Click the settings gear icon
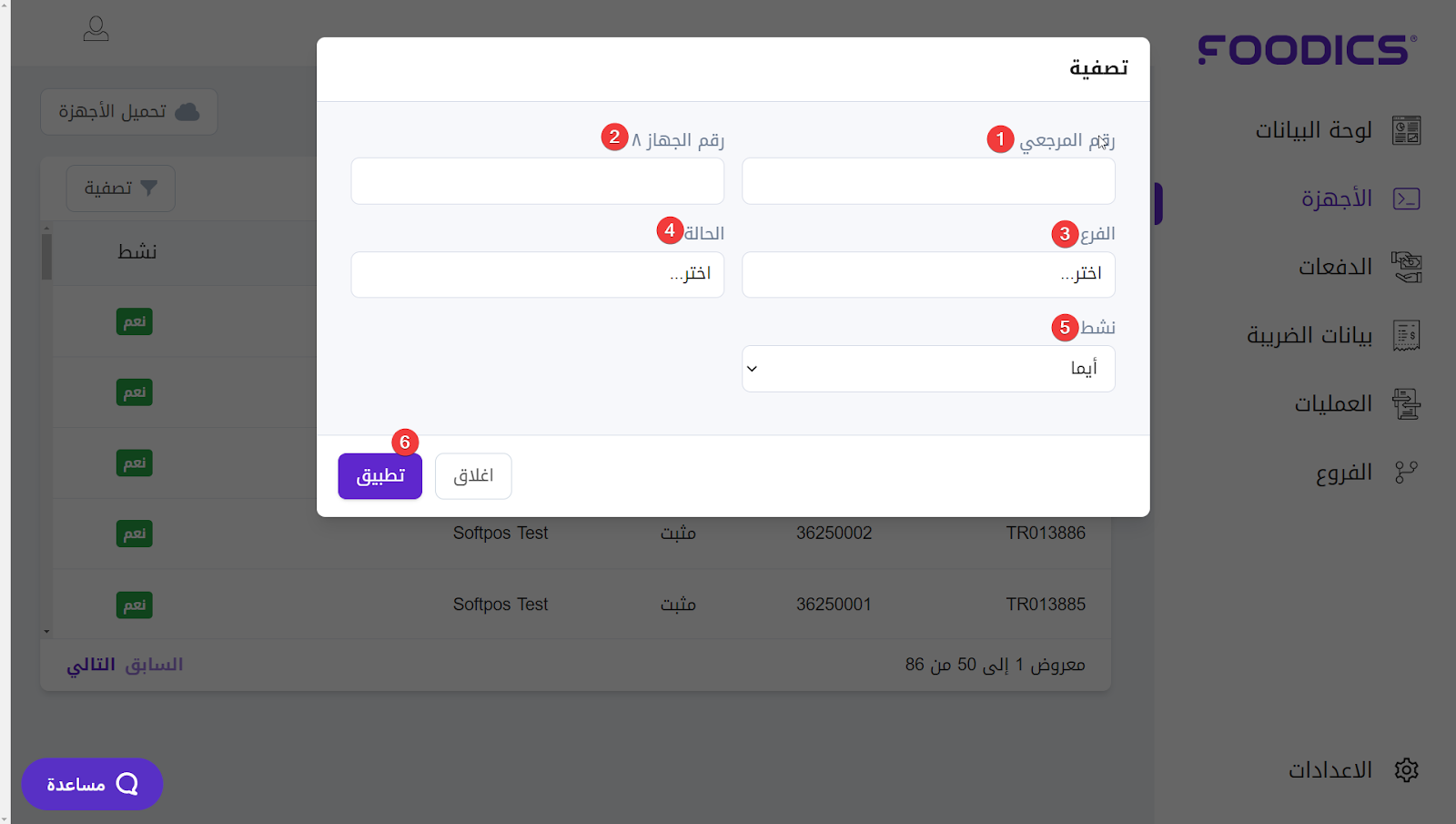 tap(1406, 770)
